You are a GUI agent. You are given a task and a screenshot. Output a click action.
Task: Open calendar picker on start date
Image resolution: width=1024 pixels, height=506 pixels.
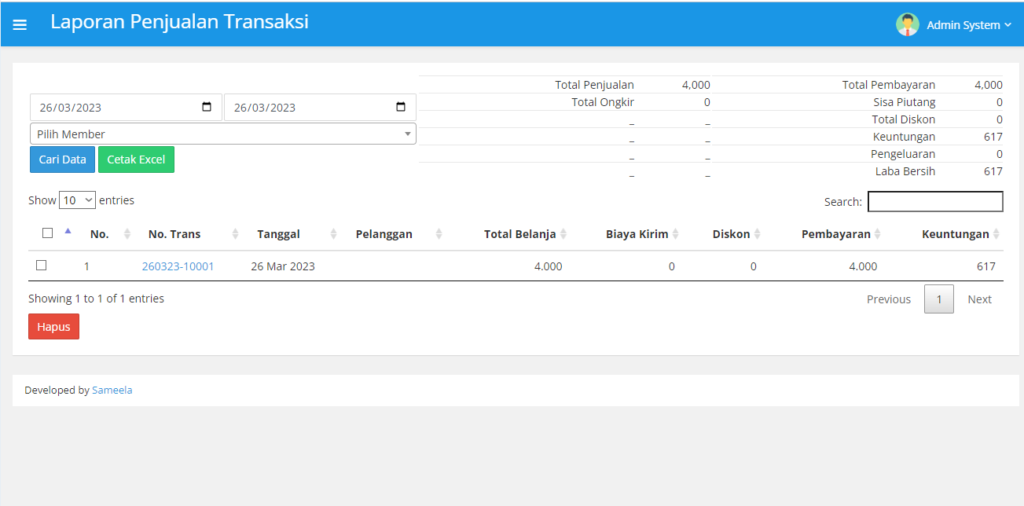207,108
